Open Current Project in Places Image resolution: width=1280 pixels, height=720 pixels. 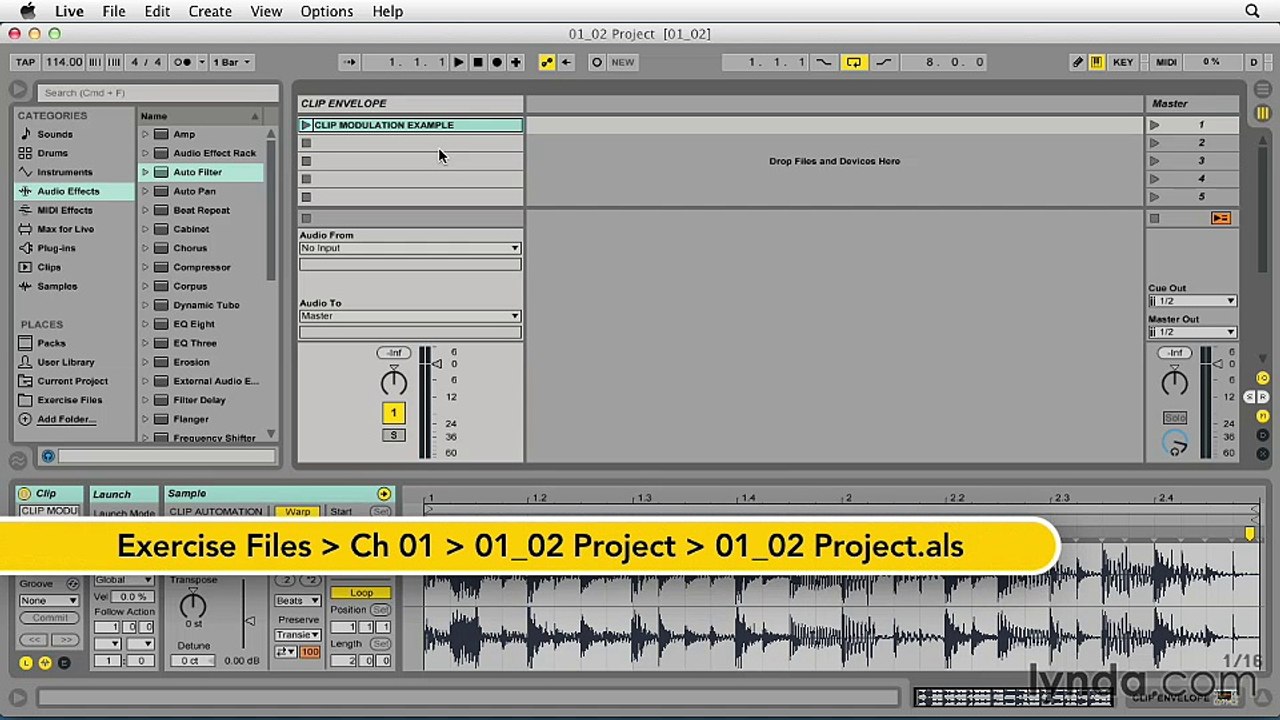(72, 381)
